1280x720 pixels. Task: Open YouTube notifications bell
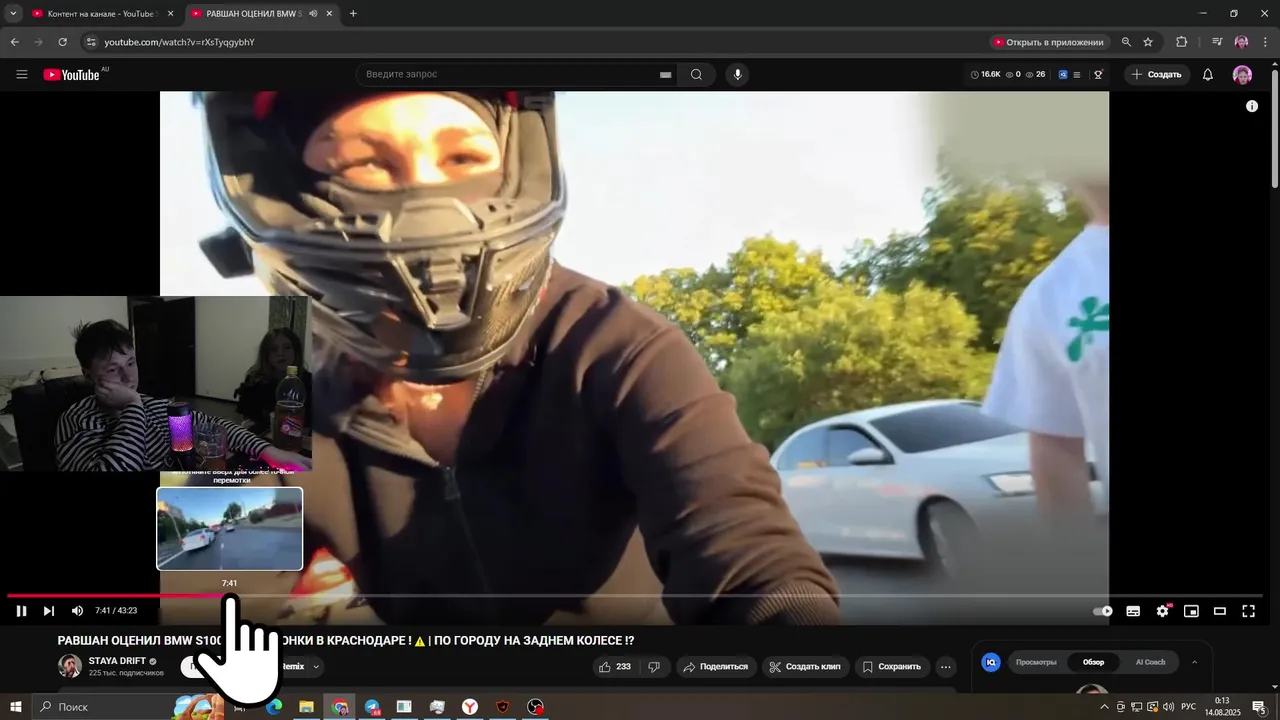pyautogui.click(x=1208, y=74)
